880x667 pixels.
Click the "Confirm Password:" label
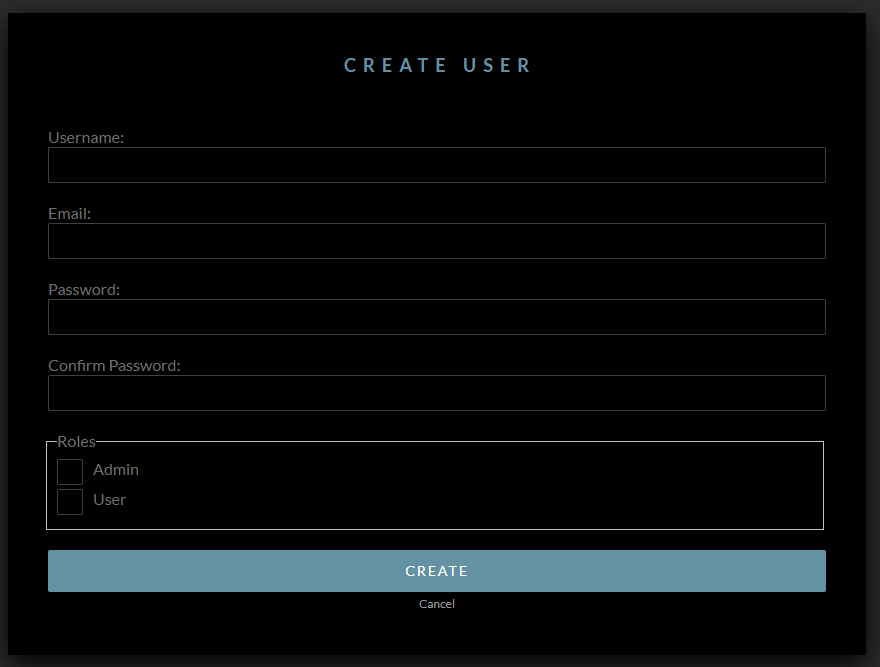coord(114,366)
